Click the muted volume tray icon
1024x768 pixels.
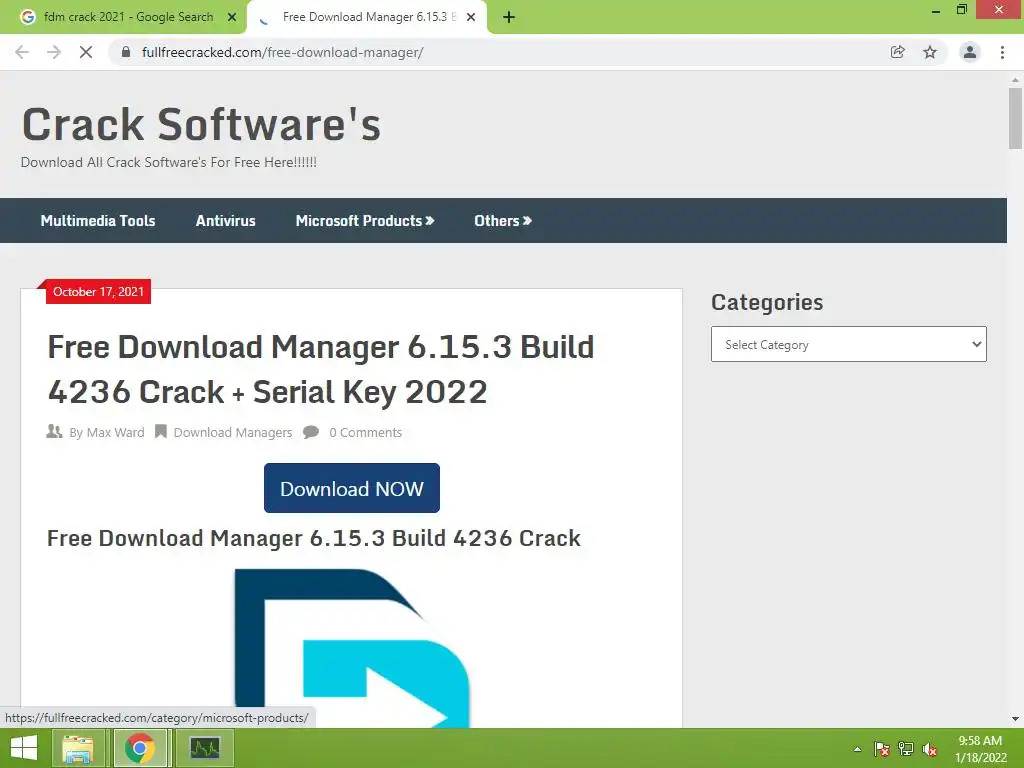(x=929, y=749)
